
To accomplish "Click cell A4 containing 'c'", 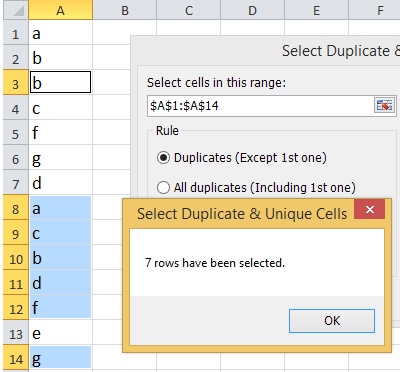I will pyautogui.click(x=60, y=107).
